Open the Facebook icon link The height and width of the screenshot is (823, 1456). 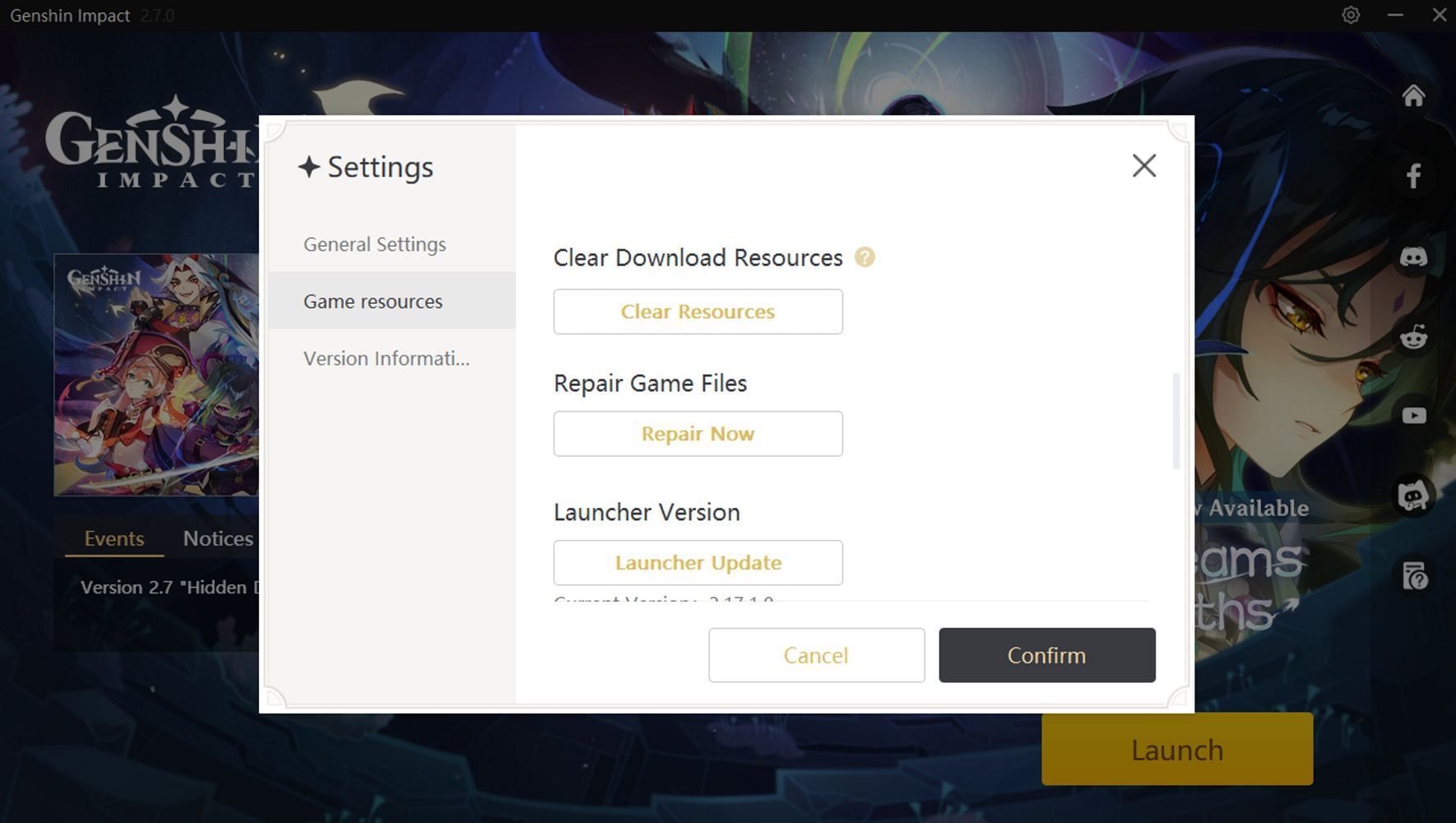click(x=1413, y=176)
